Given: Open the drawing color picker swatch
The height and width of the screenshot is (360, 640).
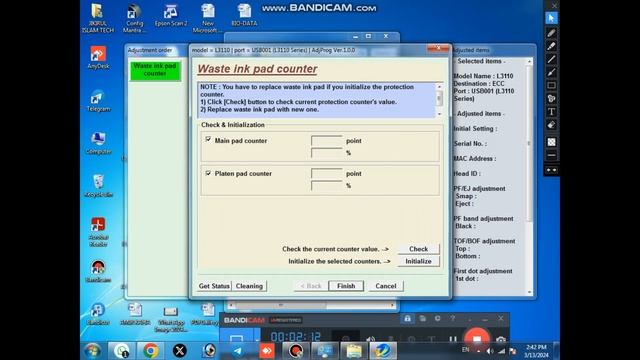Looking at the screenshot, I should tap(551, 142).
